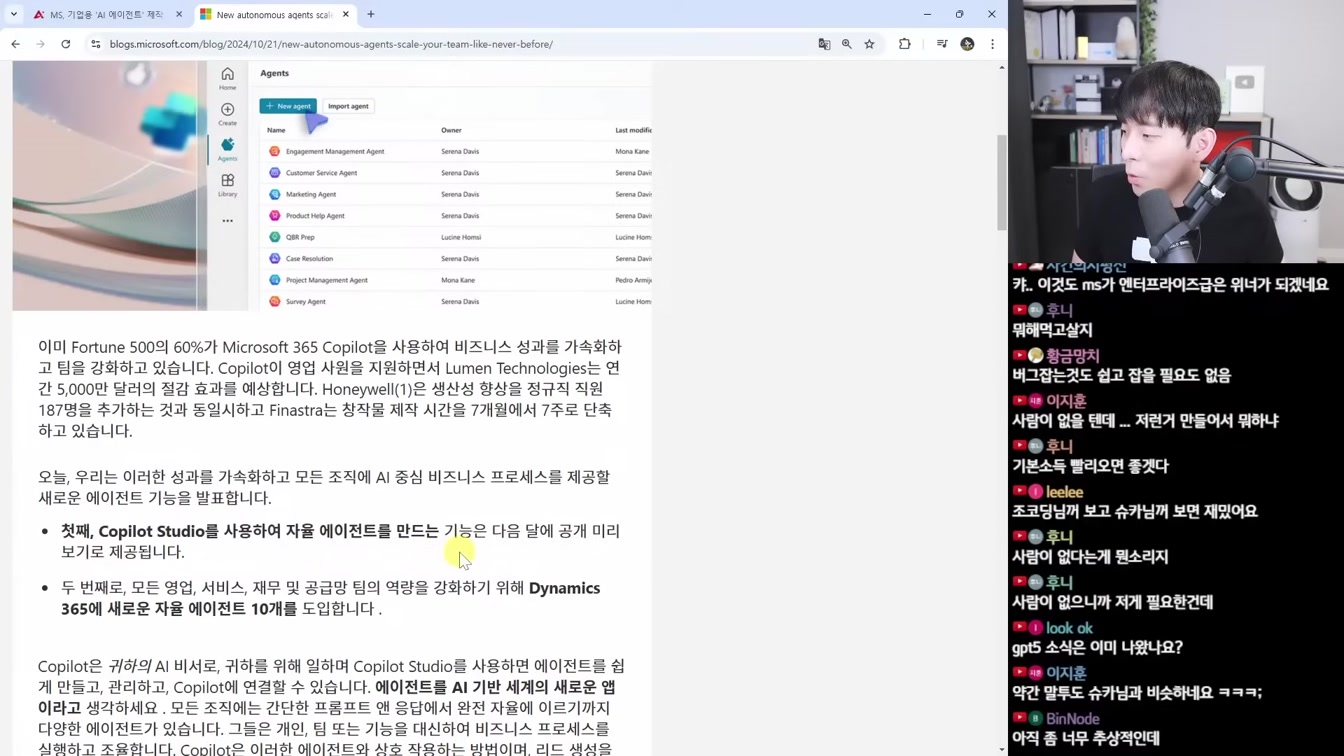The image size is (1344, 756).
Task: Click the Case Resolution agent icon
Action: [275, 258]
